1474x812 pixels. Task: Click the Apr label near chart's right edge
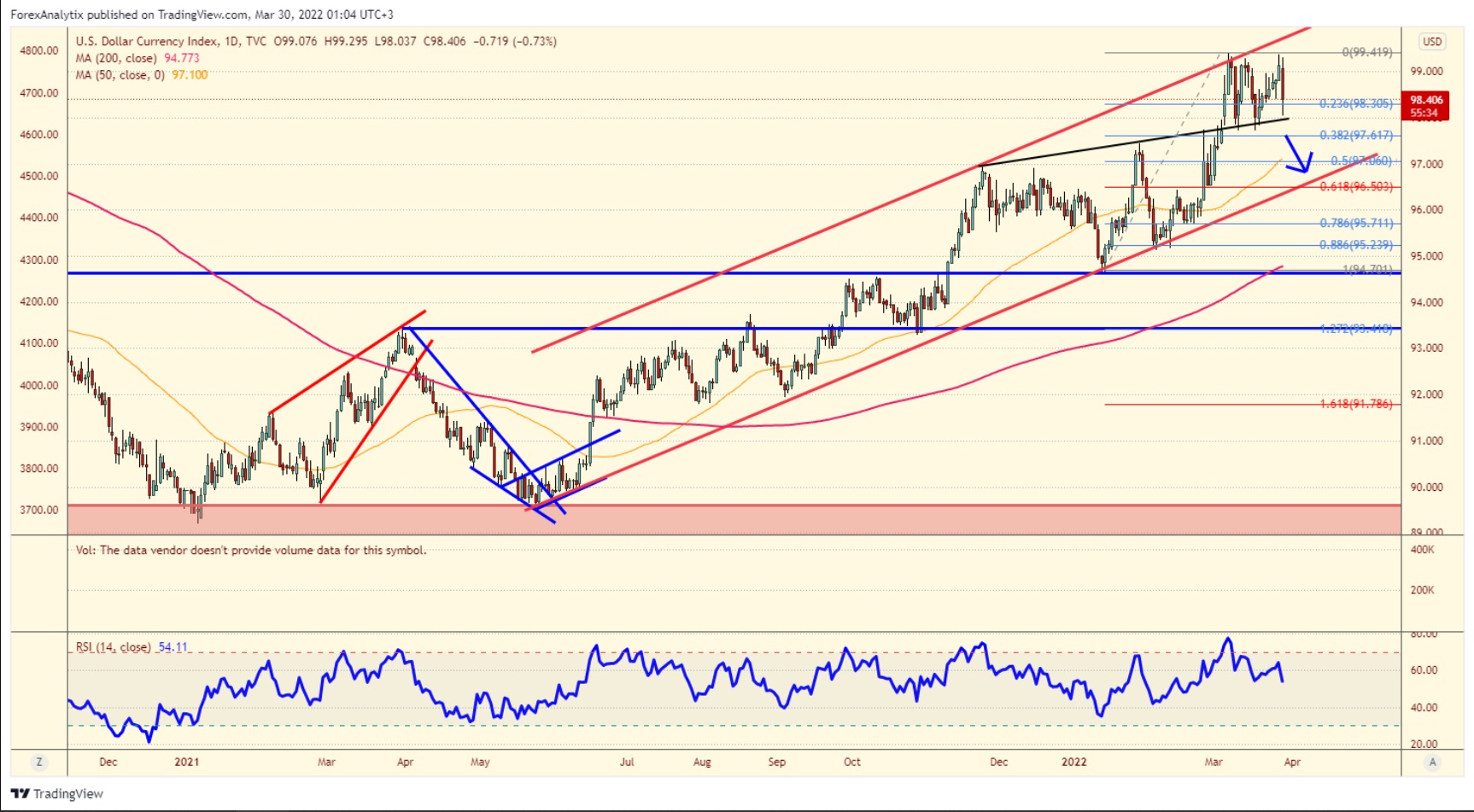[1292, 762]
